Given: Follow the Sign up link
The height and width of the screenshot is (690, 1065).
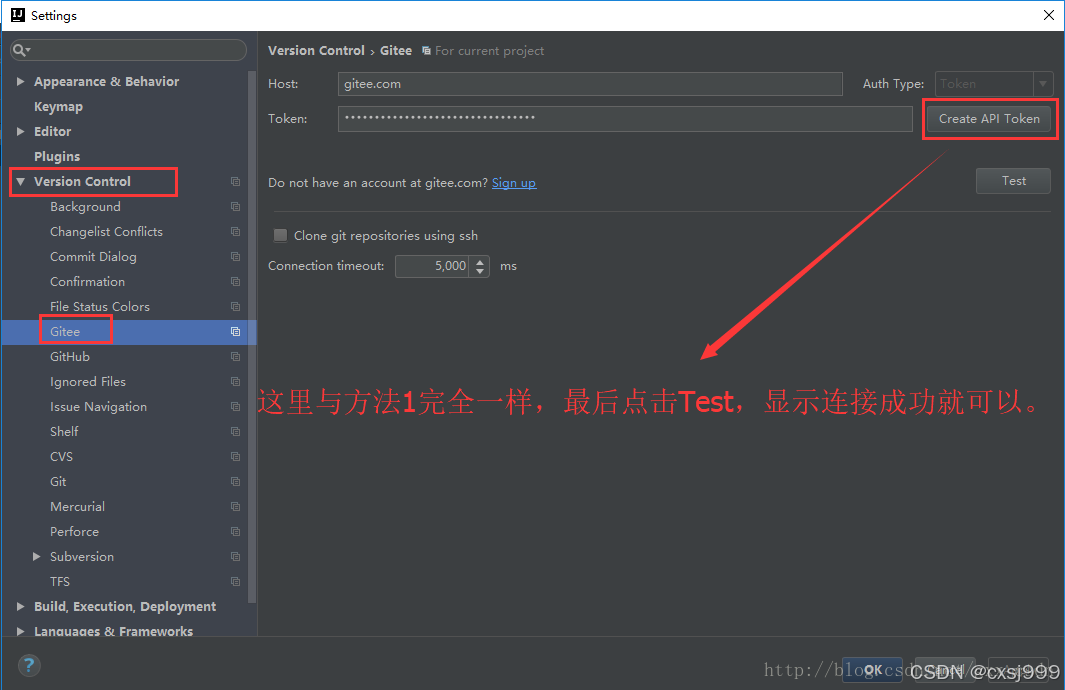Looking at the screenshot, I should (x=514, y=183).
